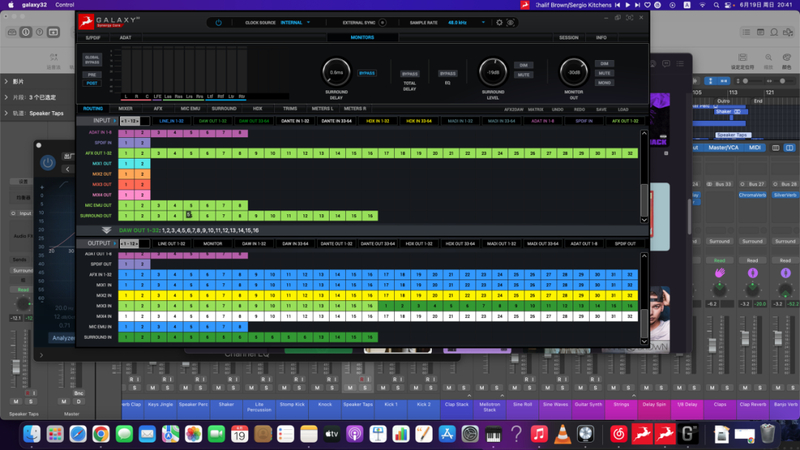Open Messages in the Dock
Image resolution: width=800 pixels, height=450 pixels.
124,434
